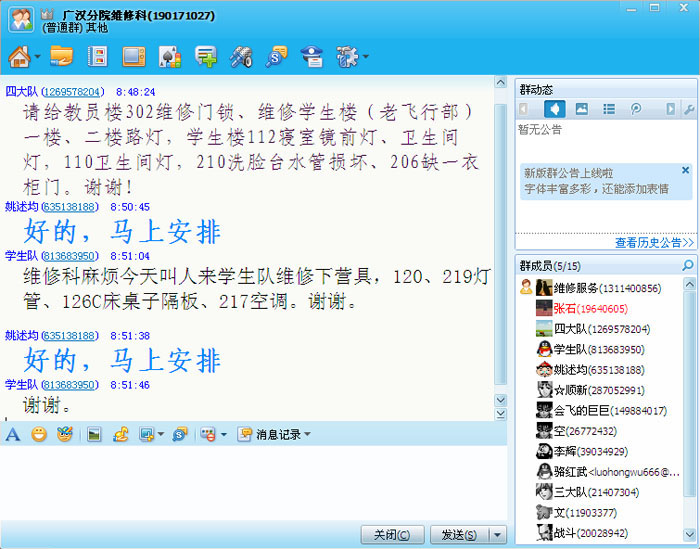
Task: Open group settings gear icon
Action: click(347, 57)
